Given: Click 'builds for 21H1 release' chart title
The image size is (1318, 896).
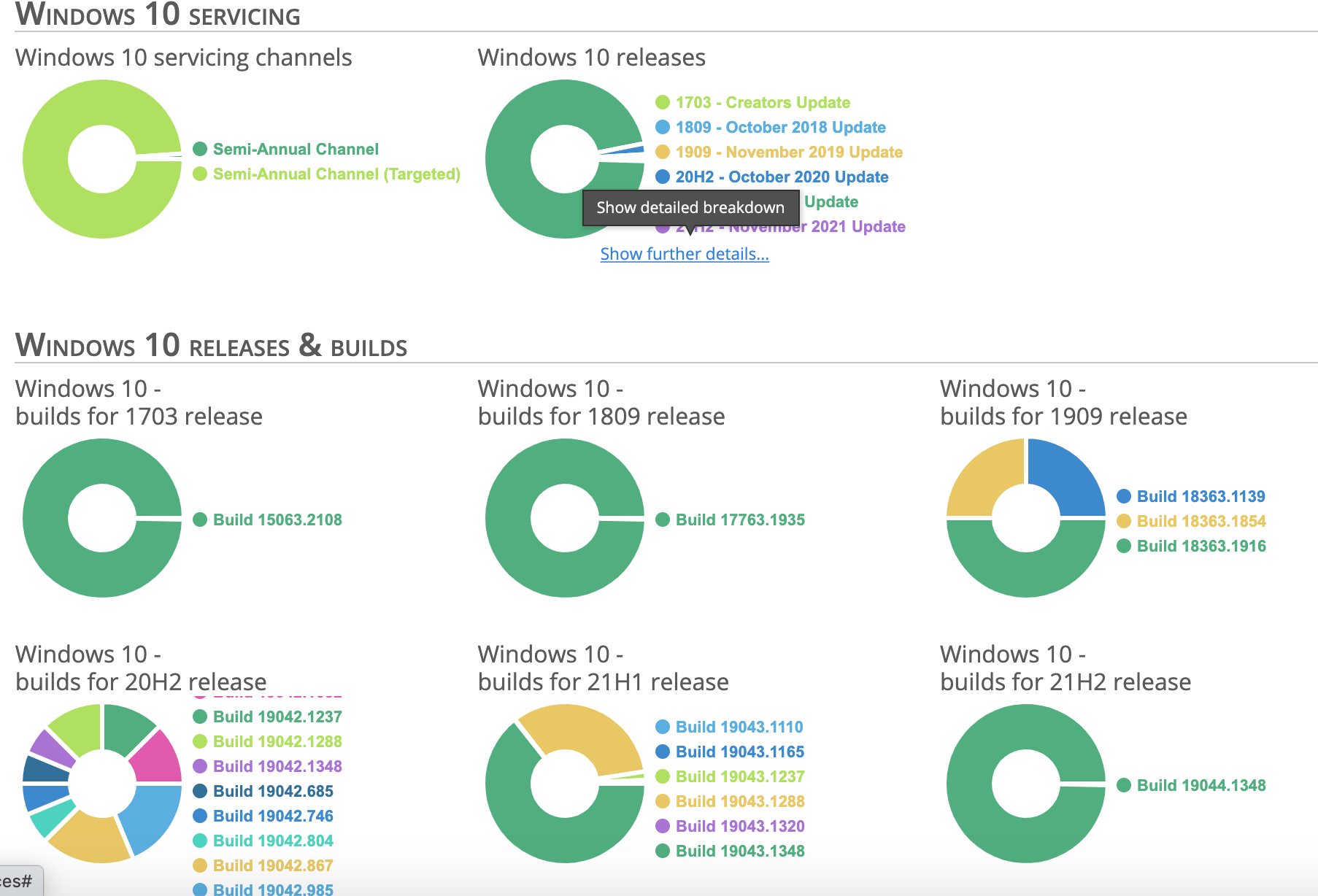Looking at the screenshot, I should click(604, 682).
